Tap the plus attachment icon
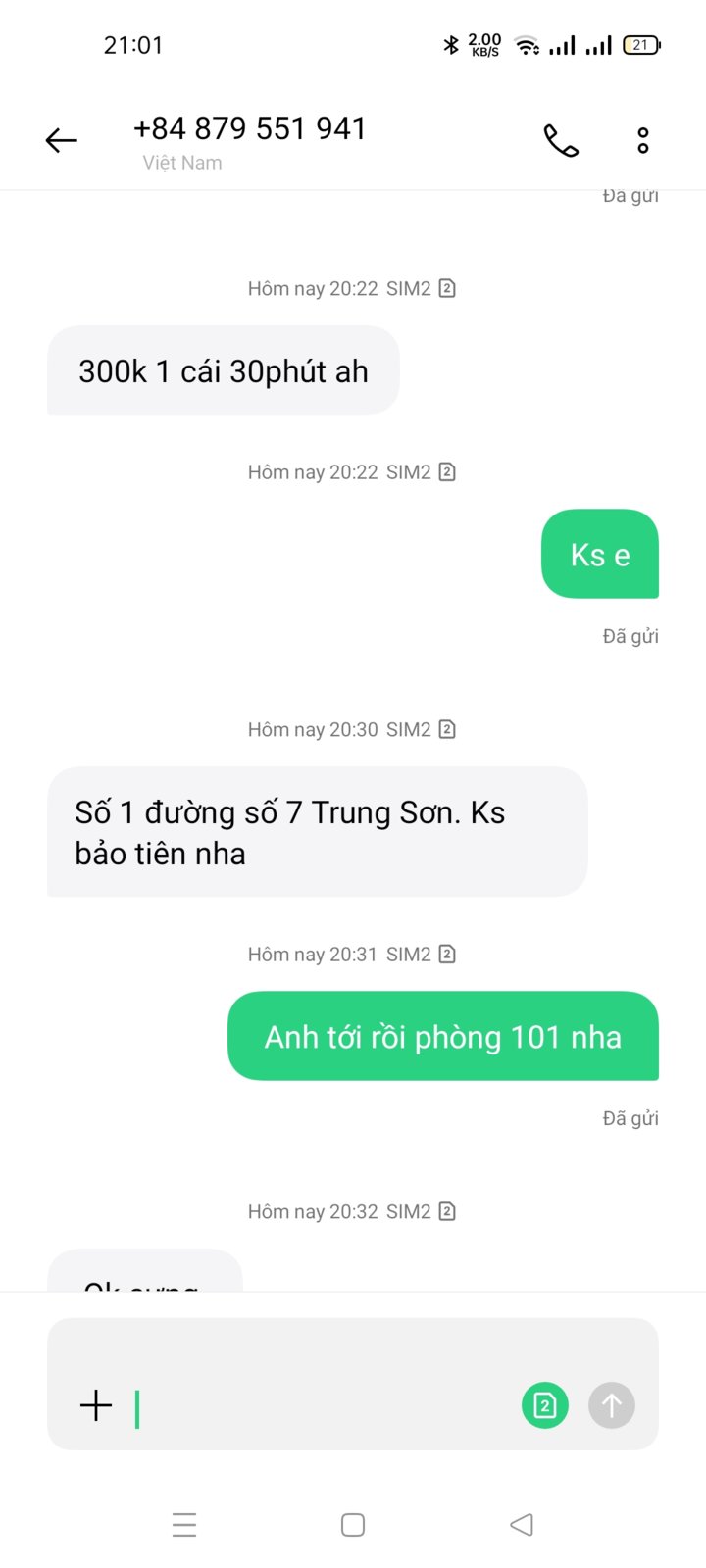This screenshot has height=1568, width=706. click(x=96, y=1405)
